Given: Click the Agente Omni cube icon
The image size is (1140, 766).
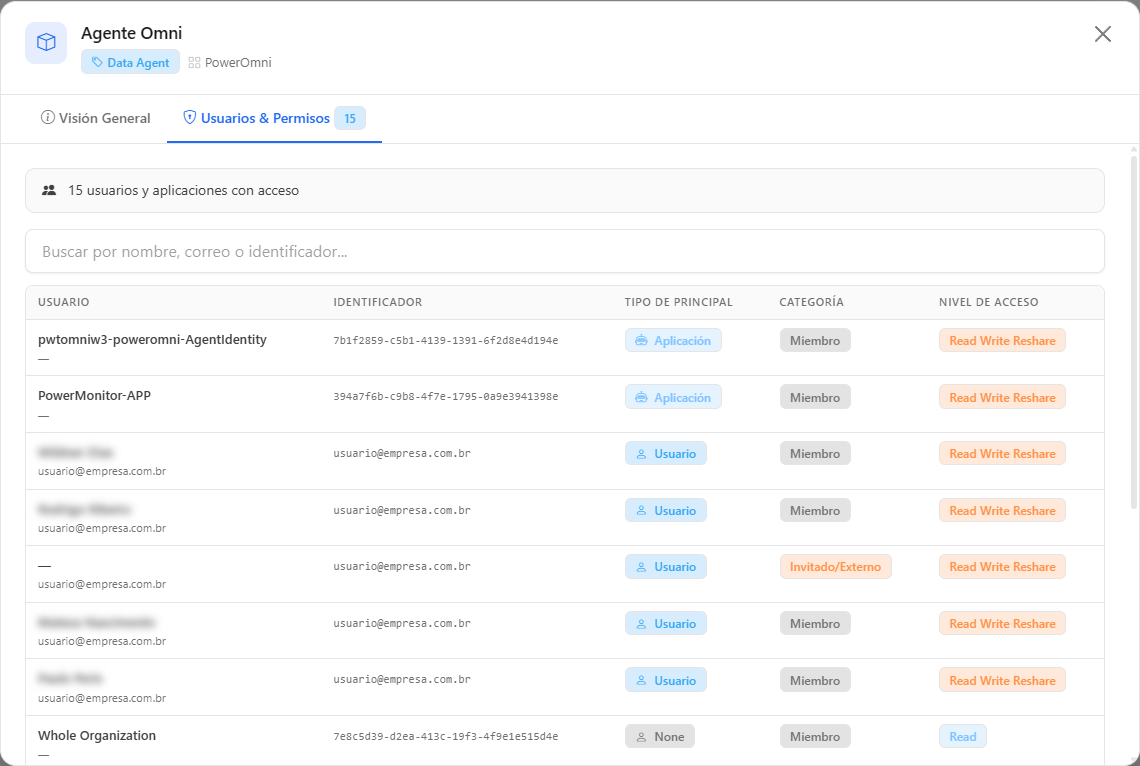Looking at the screenshot, I should 46,42.
